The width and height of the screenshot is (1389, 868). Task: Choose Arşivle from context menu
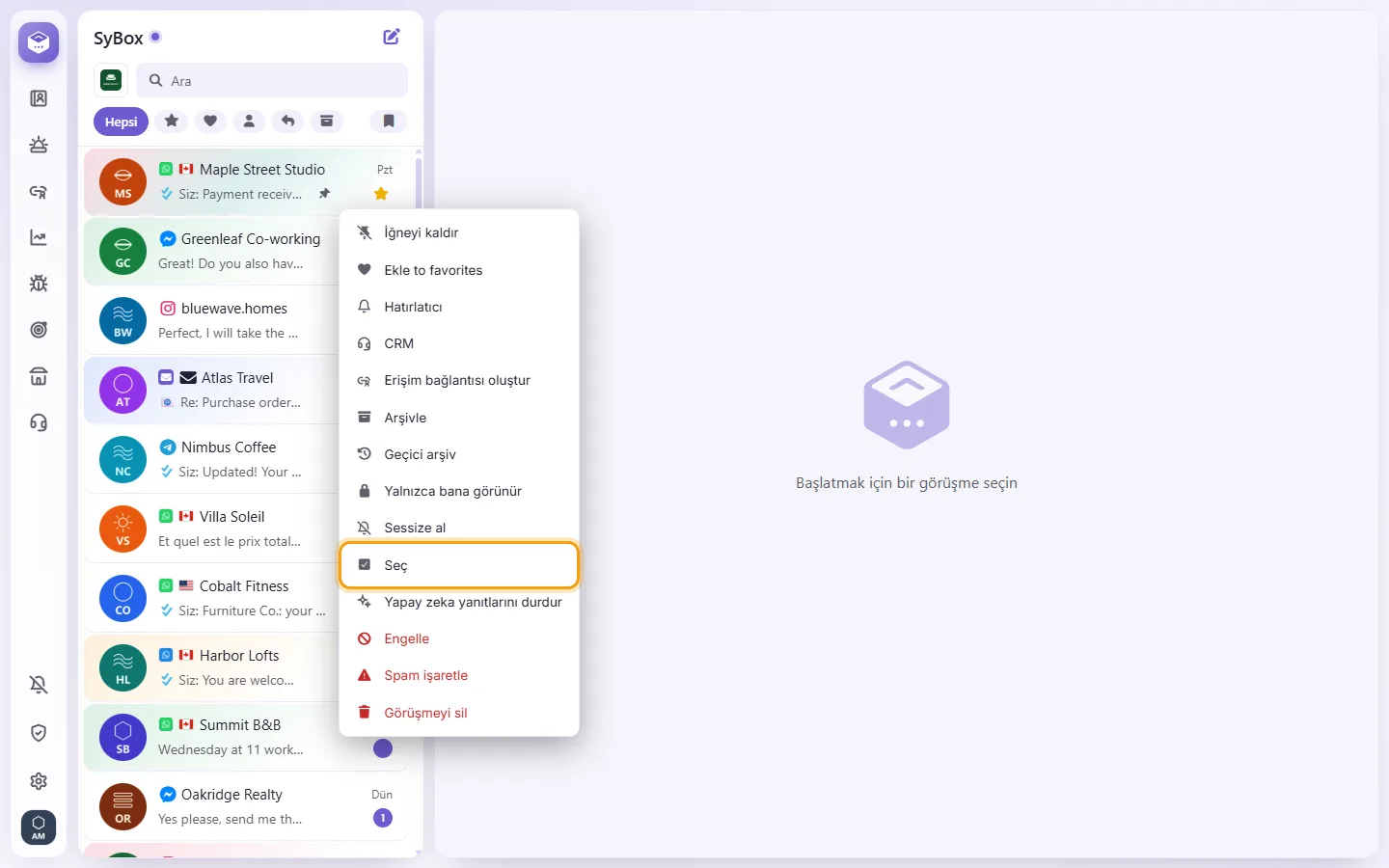click(459, 418)
